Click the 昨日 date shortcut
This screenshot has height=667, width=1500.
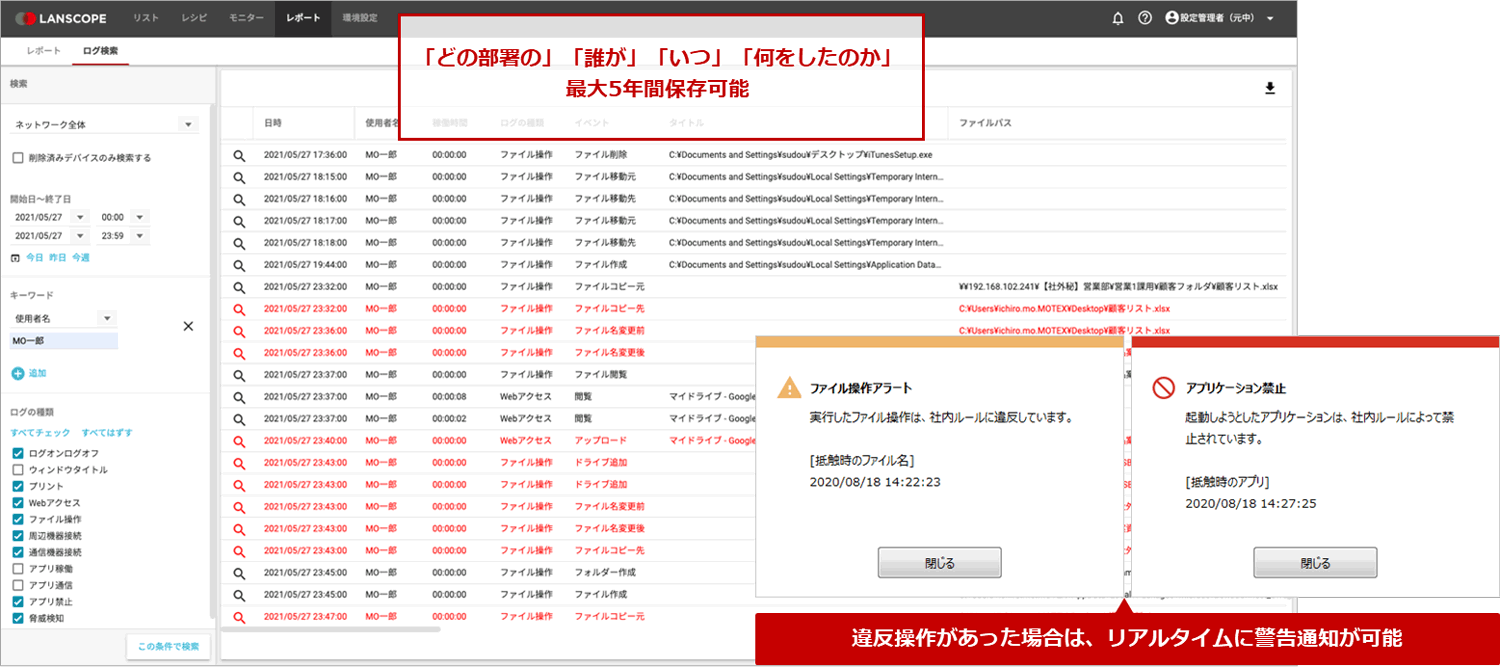(x=58, y=258)
